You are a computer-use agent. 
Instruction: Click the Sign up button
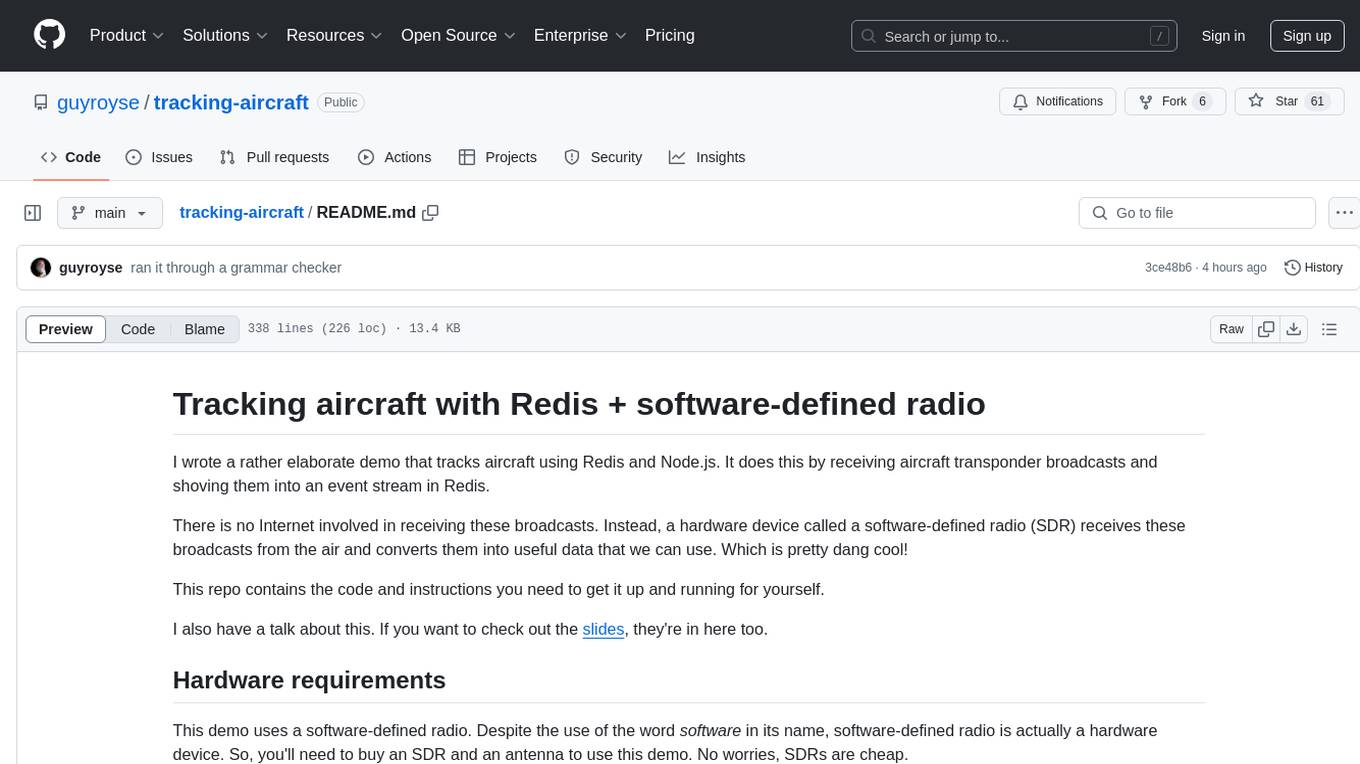point(1307,36)
